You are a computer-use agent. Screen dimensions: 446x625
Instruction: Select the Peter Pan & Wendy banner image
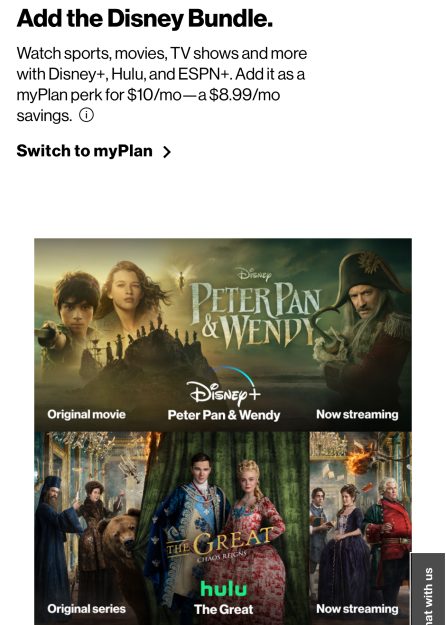tap(223, 335)
